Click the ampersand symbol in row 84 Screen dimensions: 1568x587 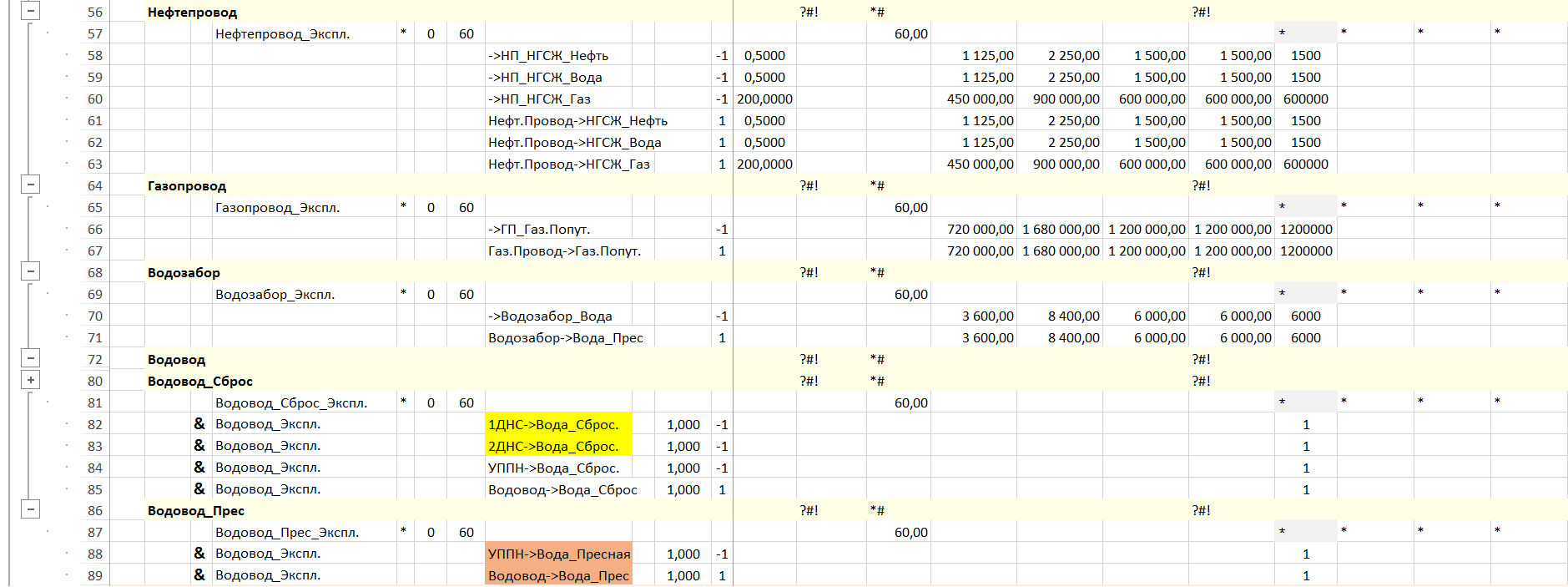[x=199, y=468]
